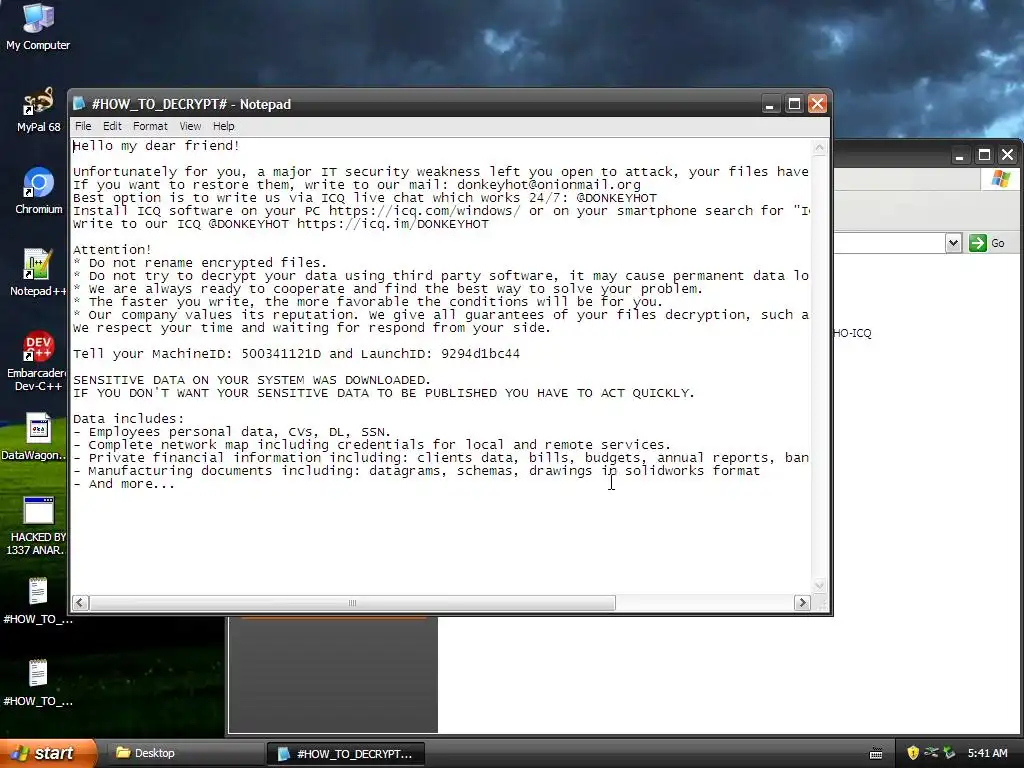Open the Notepad Help menu
1024x768 pixels.
click(x=223, y=126)
